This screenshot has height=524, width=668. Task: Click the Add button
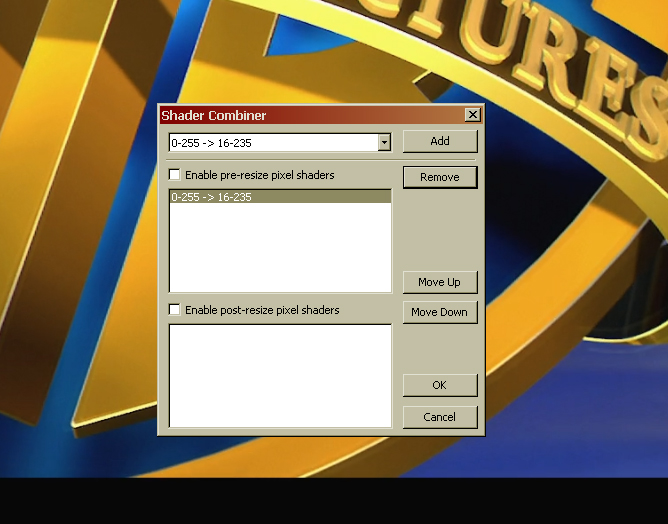(440, 141)
